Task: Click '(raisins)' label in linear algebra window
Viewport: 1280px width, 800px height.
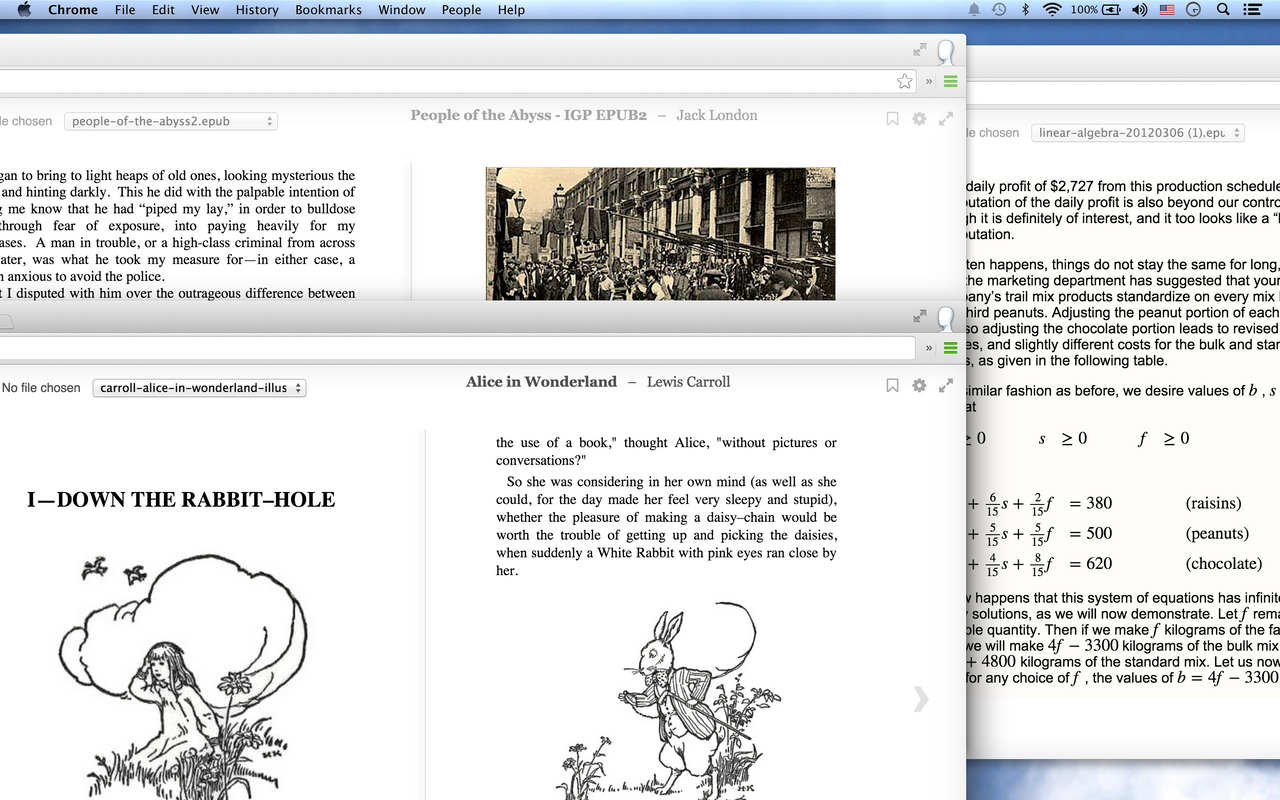Action: 1213,503
